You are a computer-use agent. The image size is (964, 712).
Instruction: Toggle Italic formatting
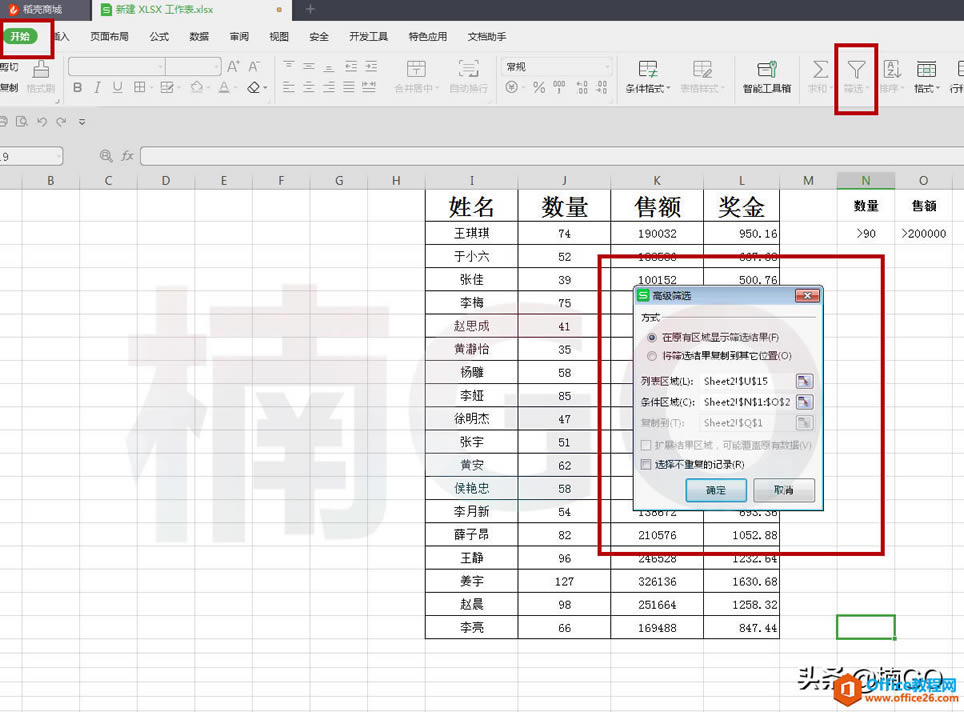click(x=97, y=88)
